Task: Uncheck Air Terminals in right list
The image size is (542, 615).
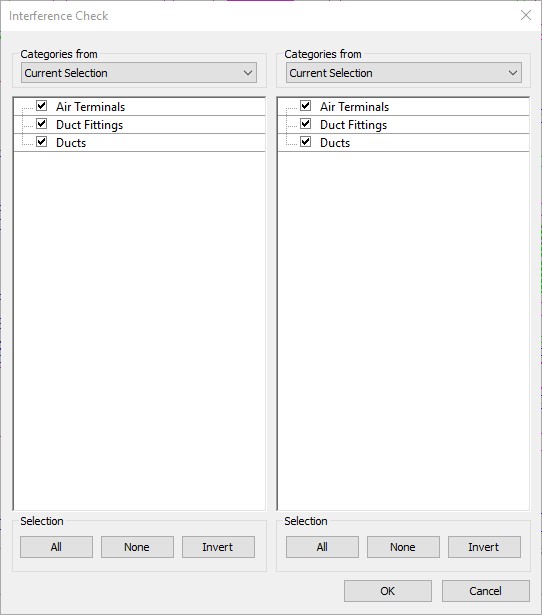Action: [306, 106]
